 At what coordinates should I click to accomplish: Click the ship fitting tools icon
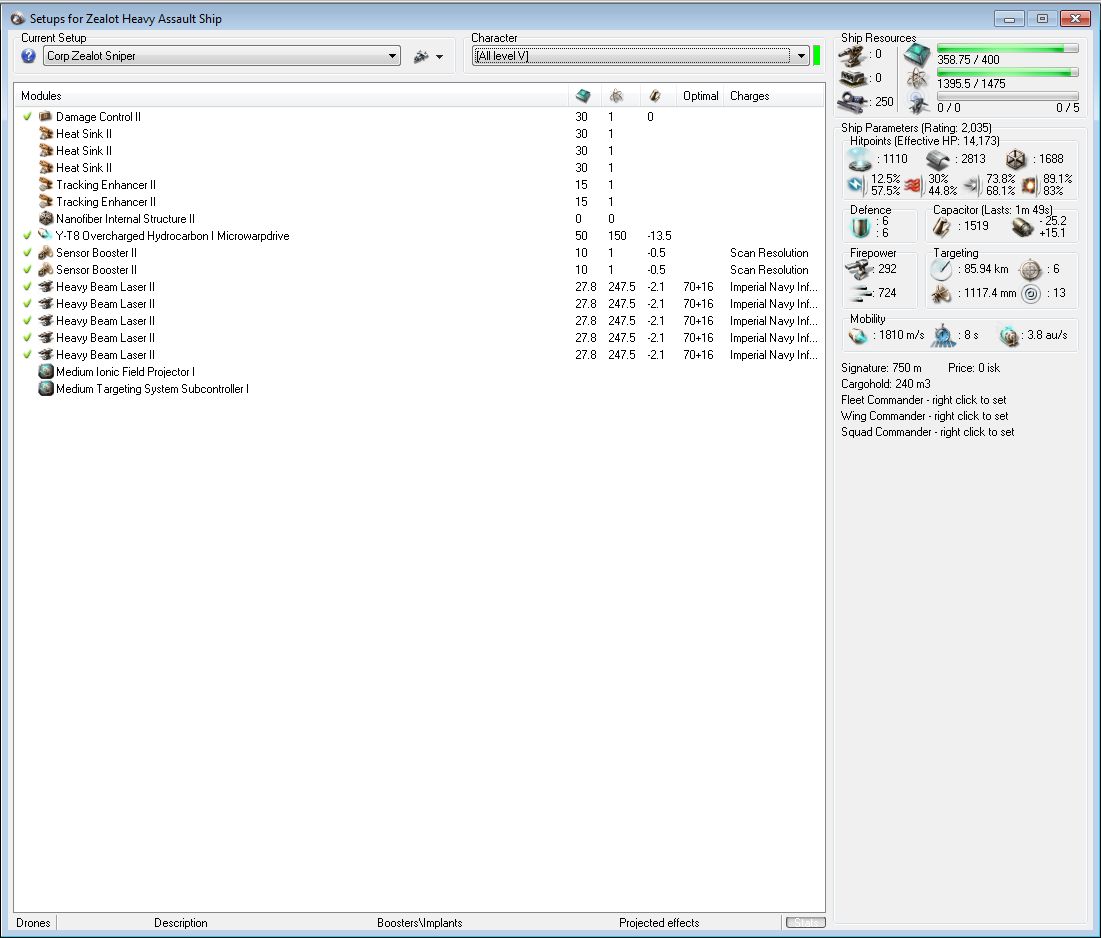[x=421, y=56]
